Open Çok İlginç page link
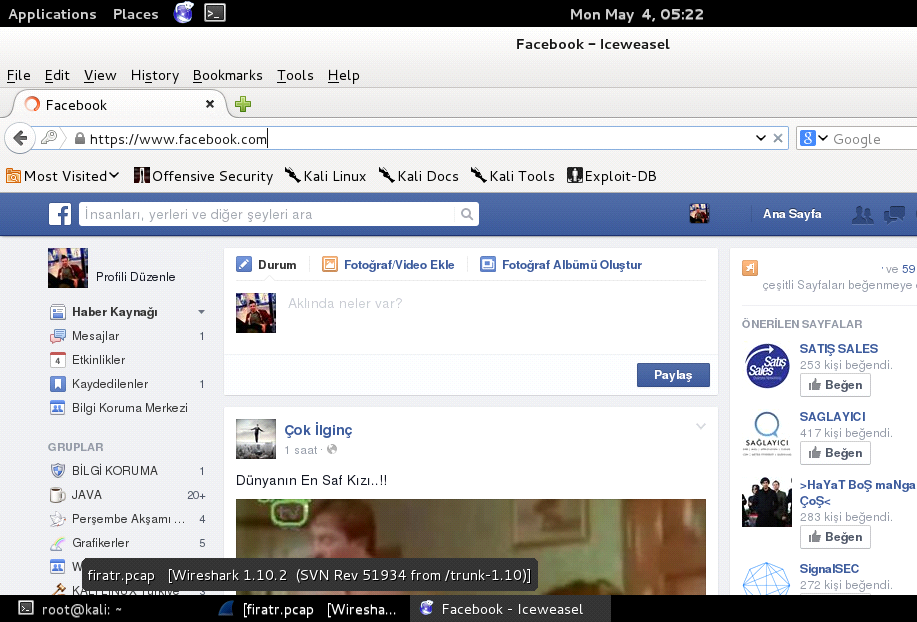917x622 pixels. (318, 430)
